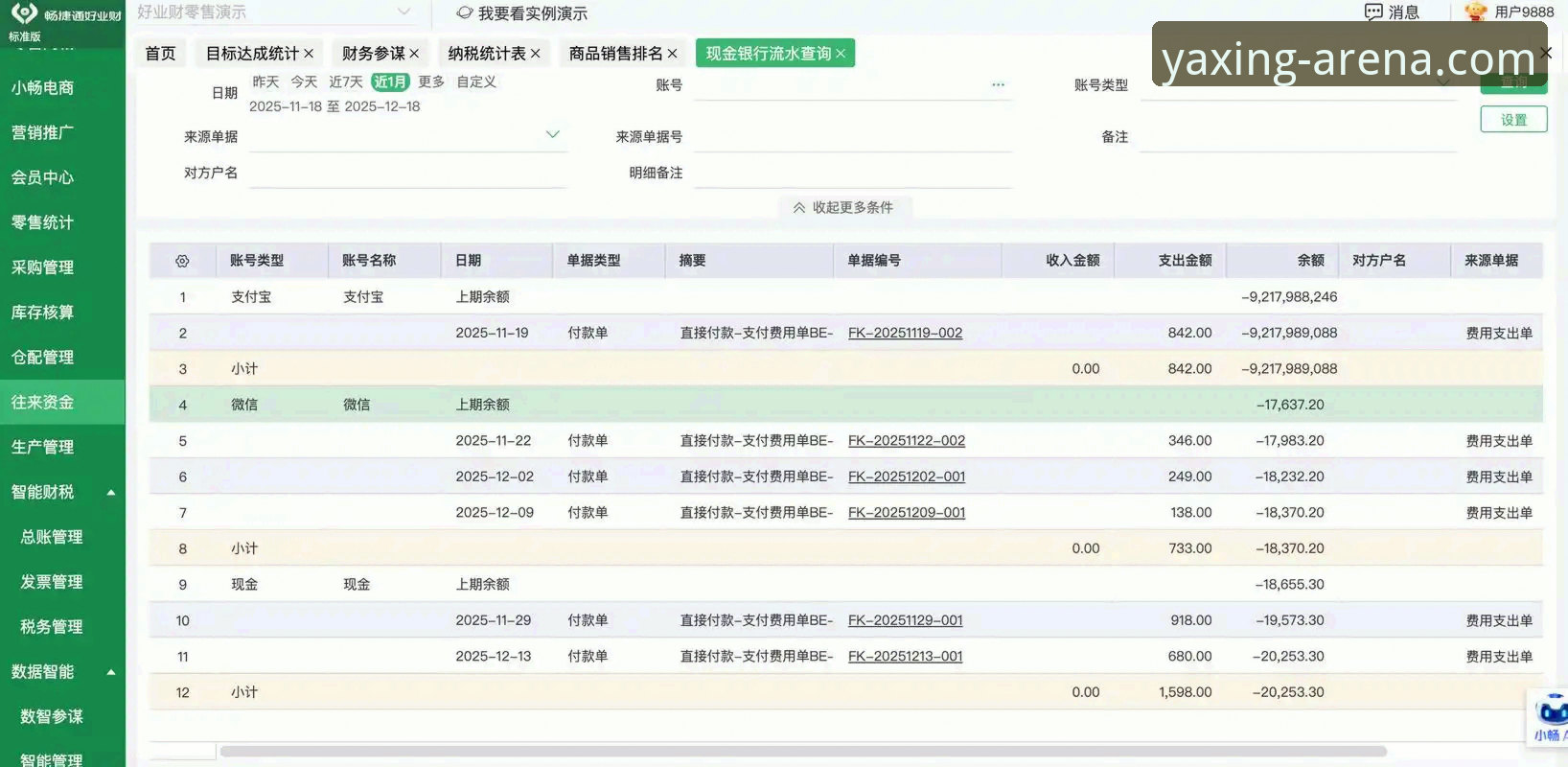Screen dimensions: 1568x767
Task: Open the 消息 messages chat icon
Action: pos(1373,12)
